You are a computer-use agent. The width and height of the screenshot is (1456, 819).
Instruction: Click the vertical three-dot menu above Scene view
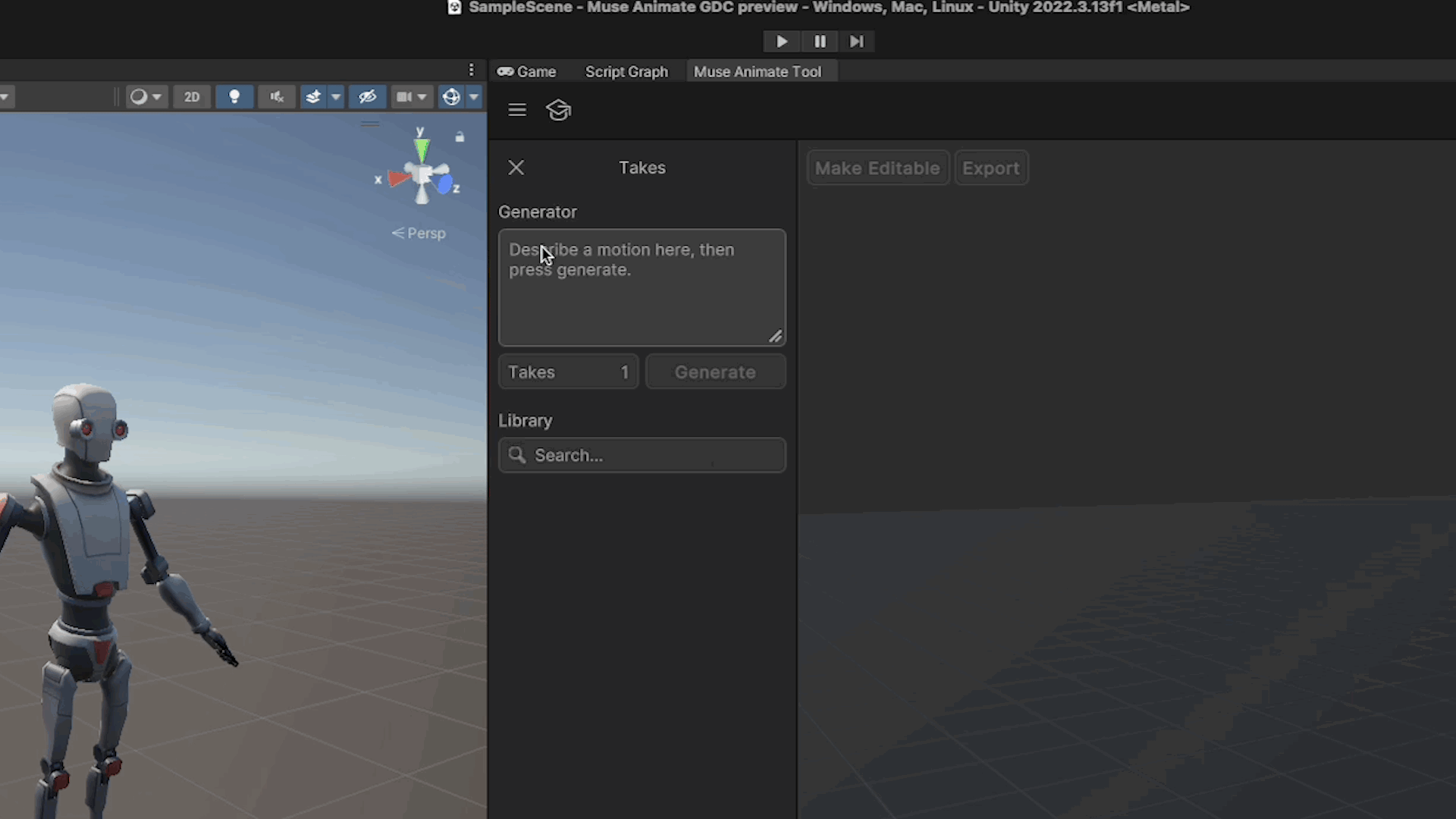pyautogui.click(x=472, y=70)
